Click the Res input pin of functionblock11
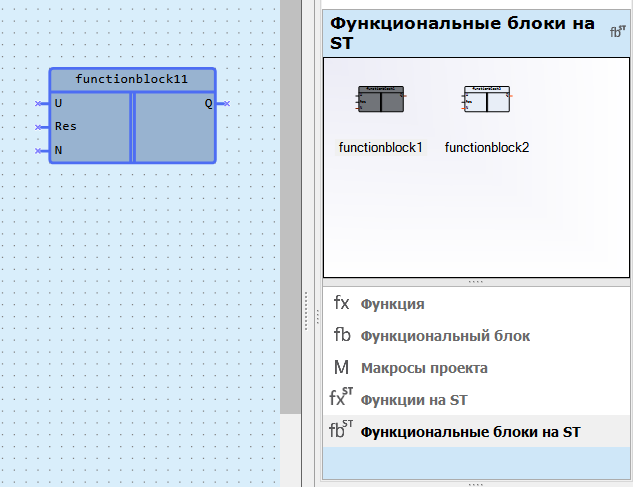The image size is (633, 487). (x=42, y=127)
